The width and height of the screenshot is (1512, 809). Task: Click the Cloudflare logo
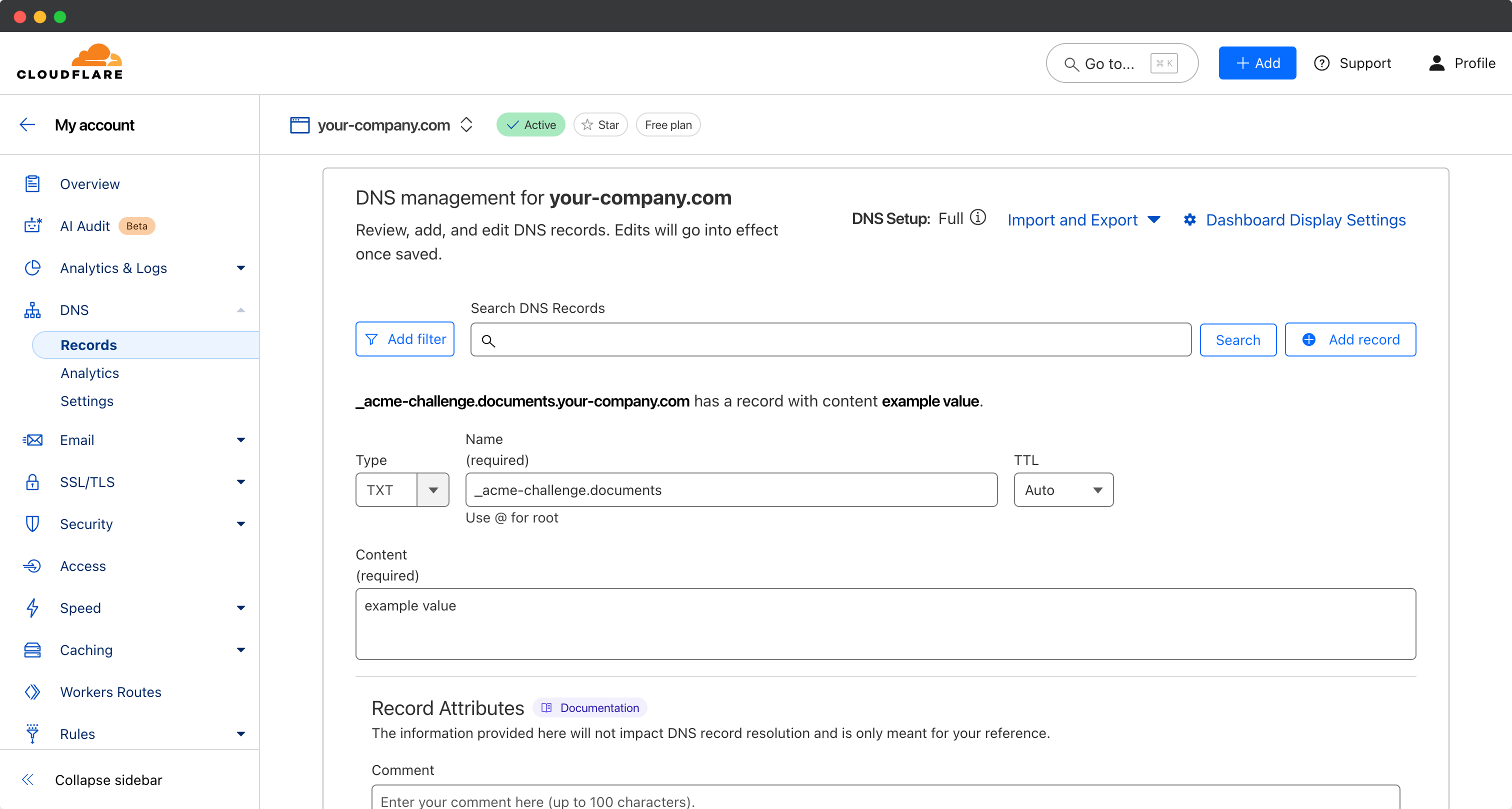pyautogui.click(x=68, y=60)
